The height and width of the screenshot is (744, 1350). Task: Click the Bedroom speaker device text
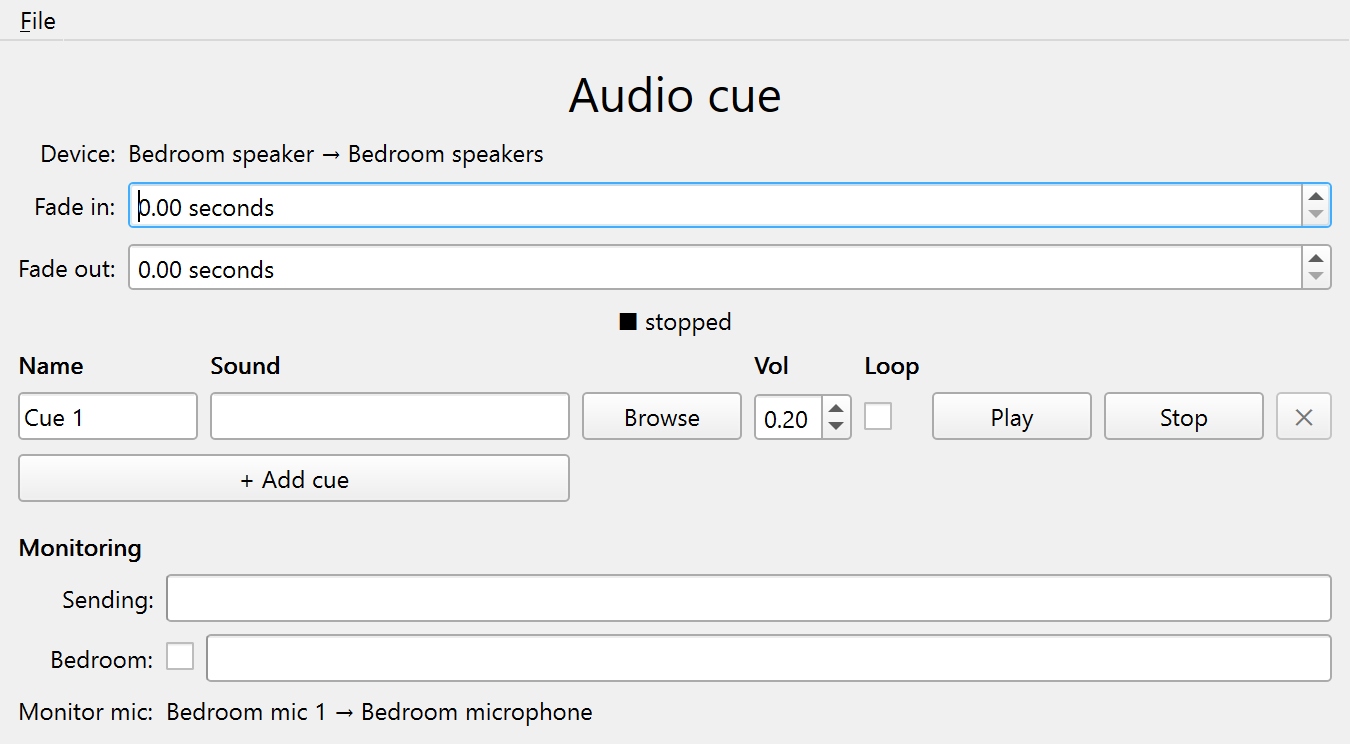336,154
